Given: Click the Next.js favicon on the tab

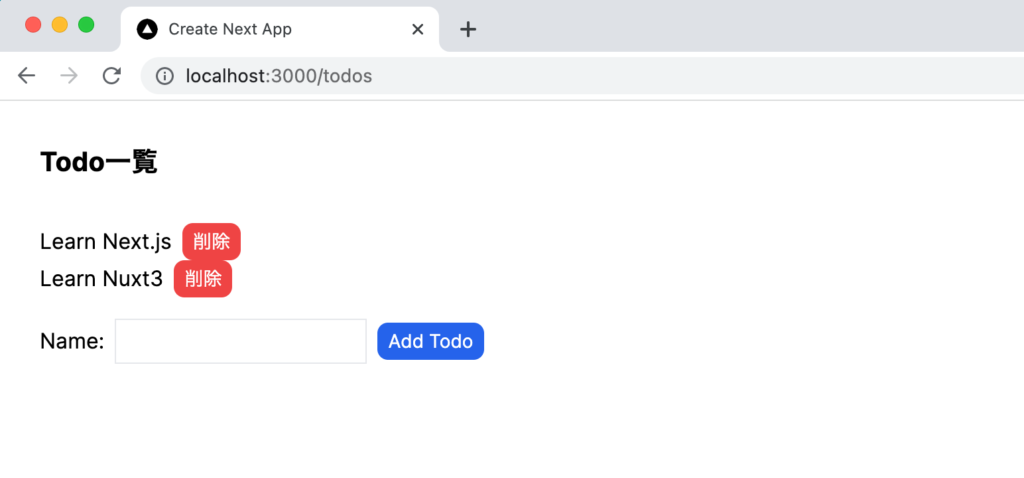Looking at the screenshot, I should [148, 29].
